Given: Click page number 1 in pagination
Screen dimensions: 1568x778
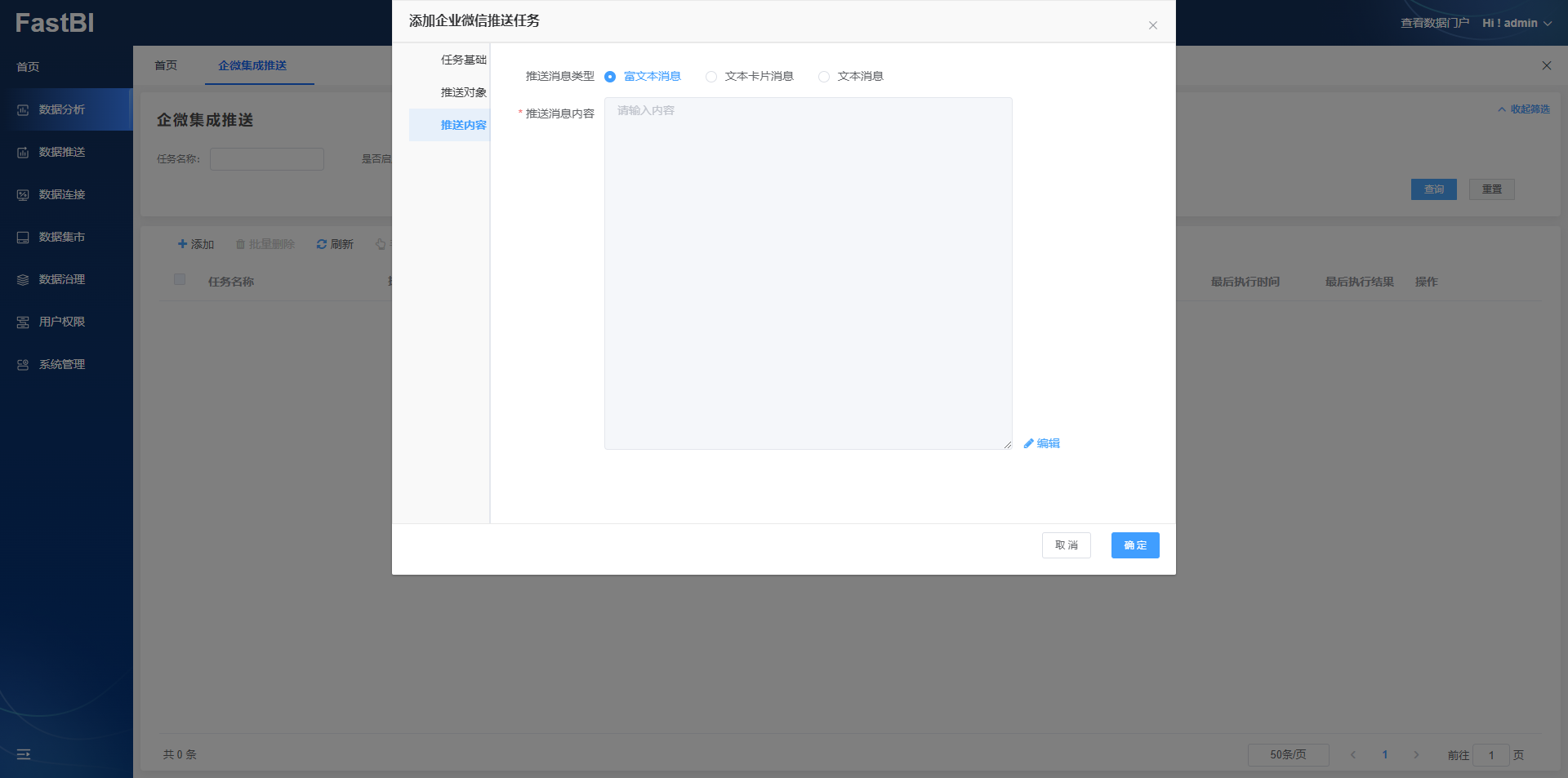Looking at the screenshot, I should pyautogui.click(x=1385, y=754).
